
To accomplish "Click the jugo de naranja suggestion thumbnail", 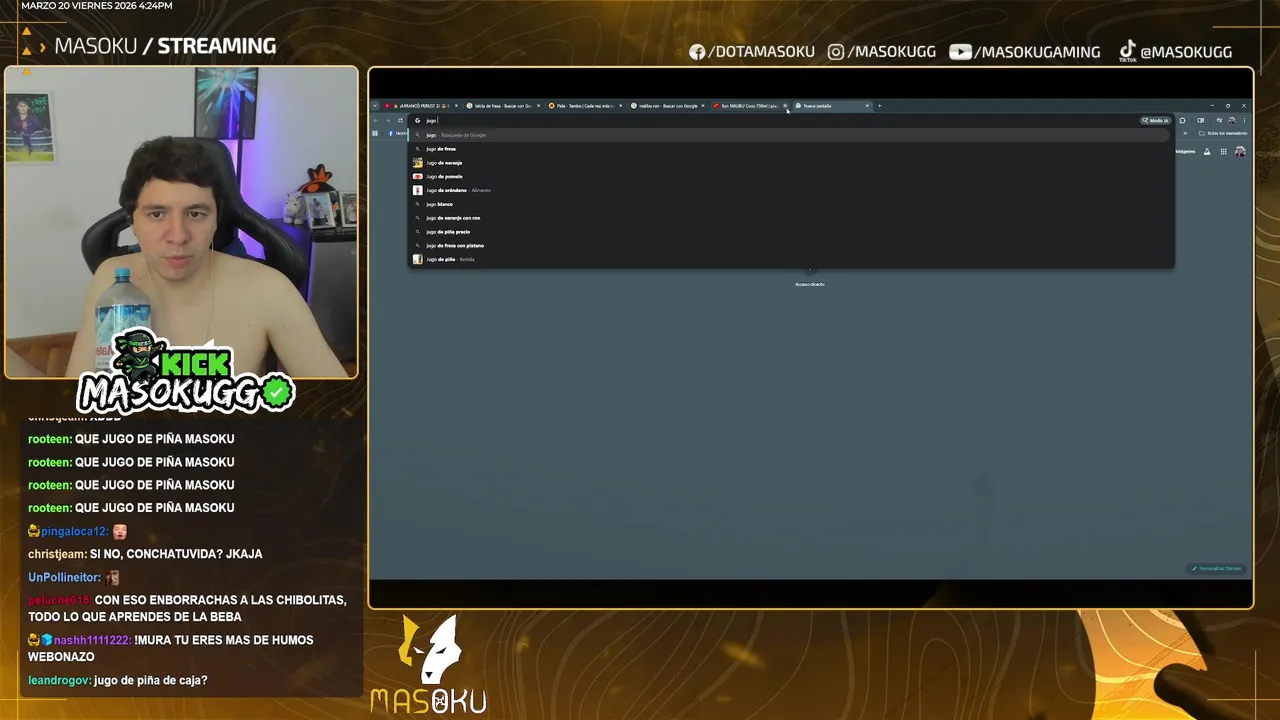I will 418,163.
